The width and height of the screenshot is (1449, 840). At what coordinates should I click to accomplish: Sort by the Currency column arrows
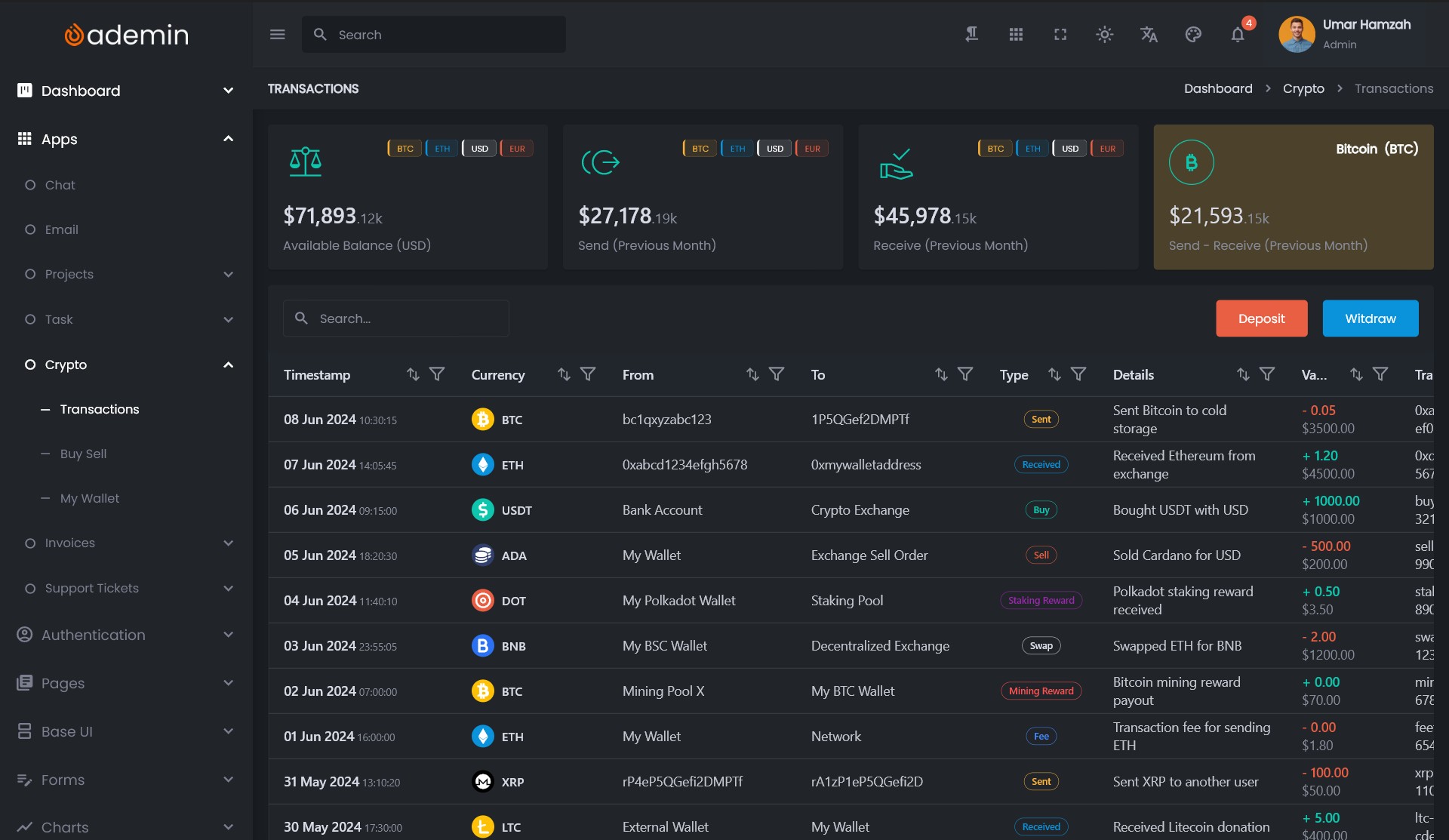click(564, 374)
